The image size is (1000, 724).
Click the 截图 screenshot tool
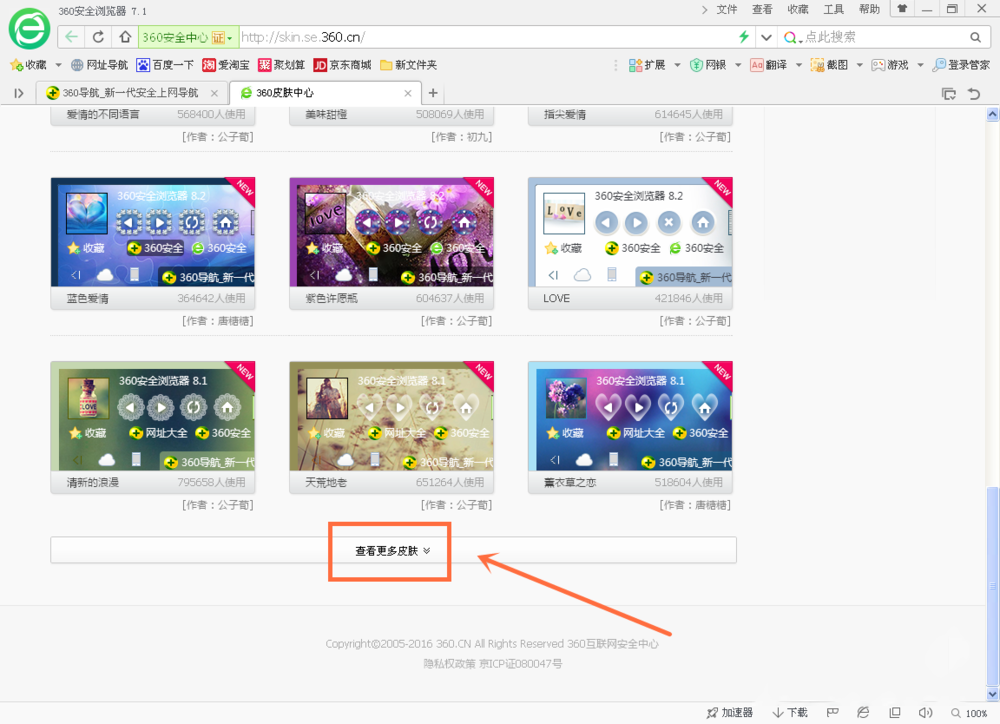tap(829, 64)
